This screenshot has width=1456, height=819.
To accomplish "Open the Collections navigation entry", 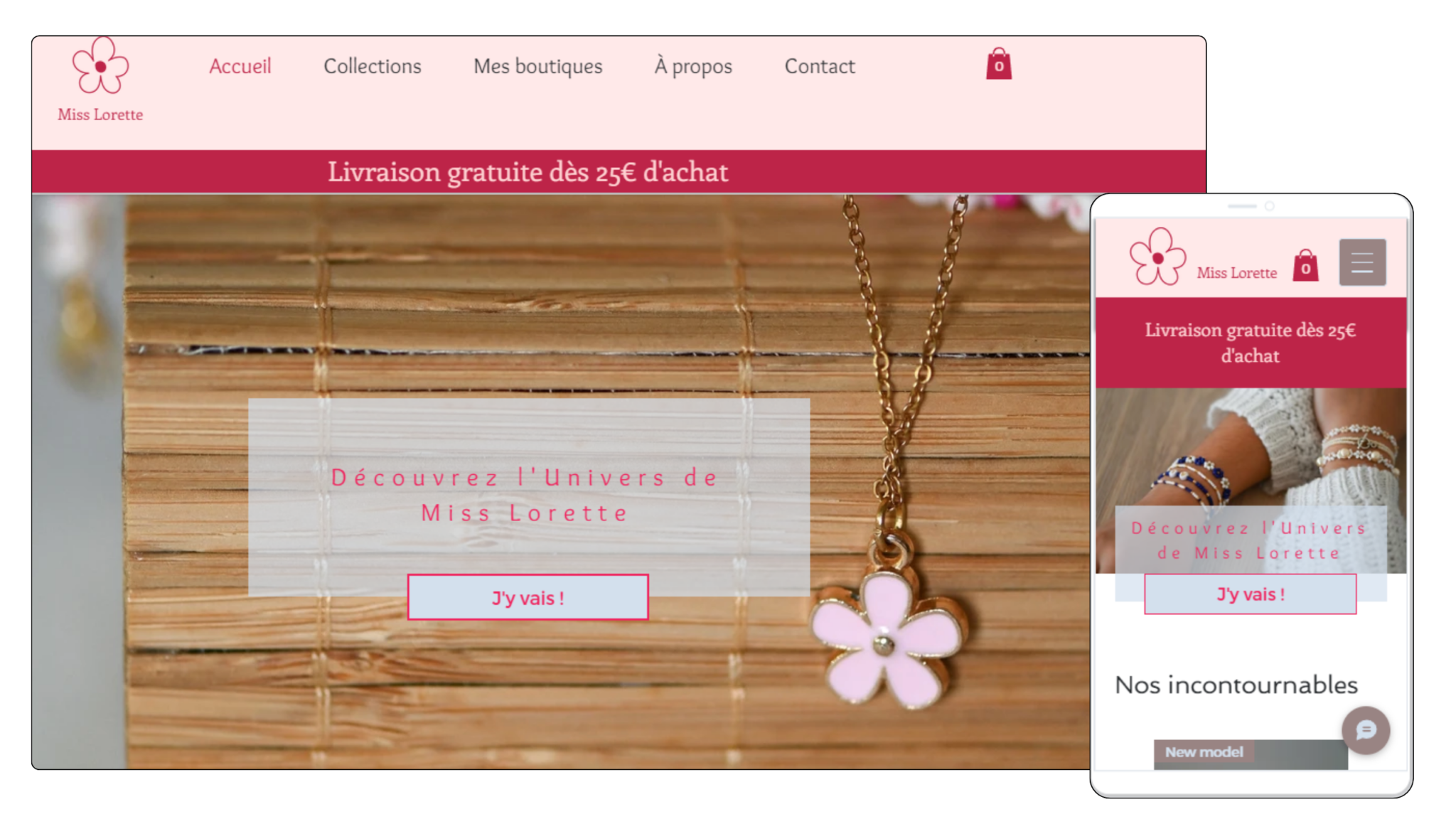I will [372, 66].
